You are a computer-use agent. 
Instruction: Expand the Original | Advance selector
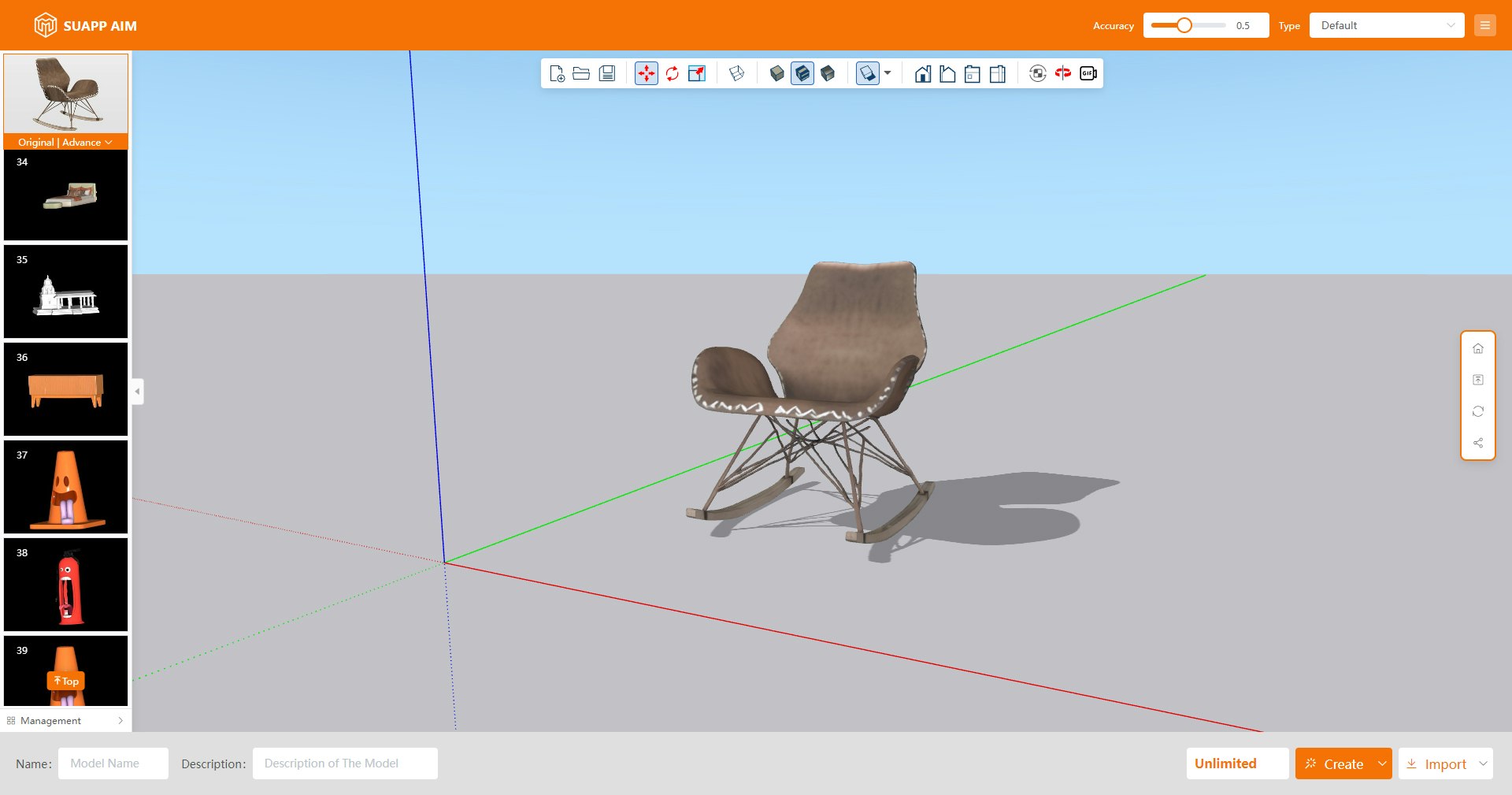click(65, 142)
